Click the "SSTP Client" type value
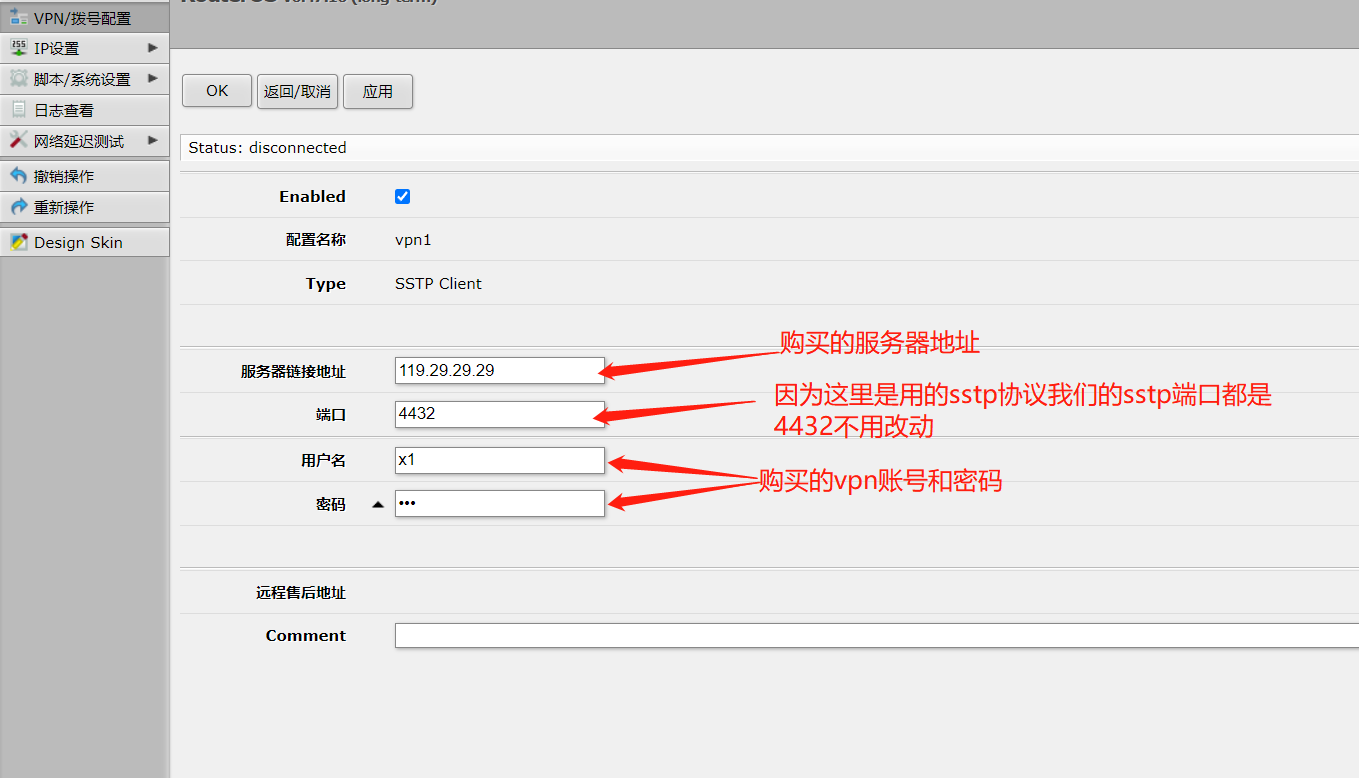The image size is (1359, 778). [438, 284]
